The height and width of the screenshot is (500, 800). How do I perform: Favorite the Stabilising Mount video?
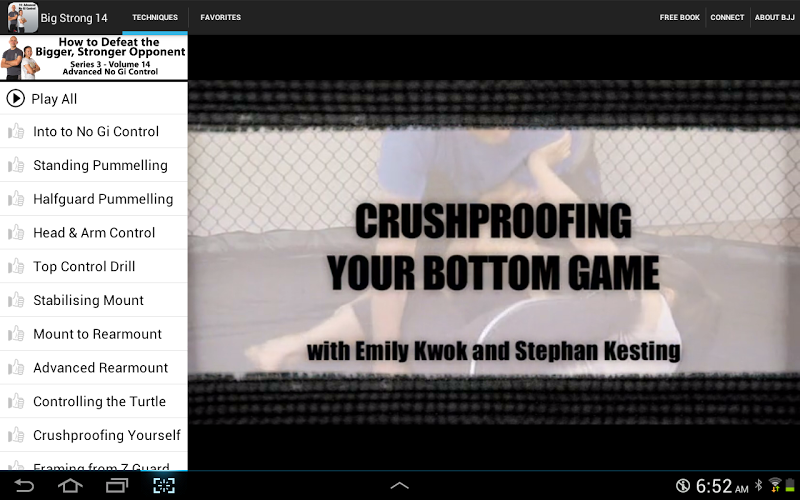pyautogui.click(x=16, y=300)
